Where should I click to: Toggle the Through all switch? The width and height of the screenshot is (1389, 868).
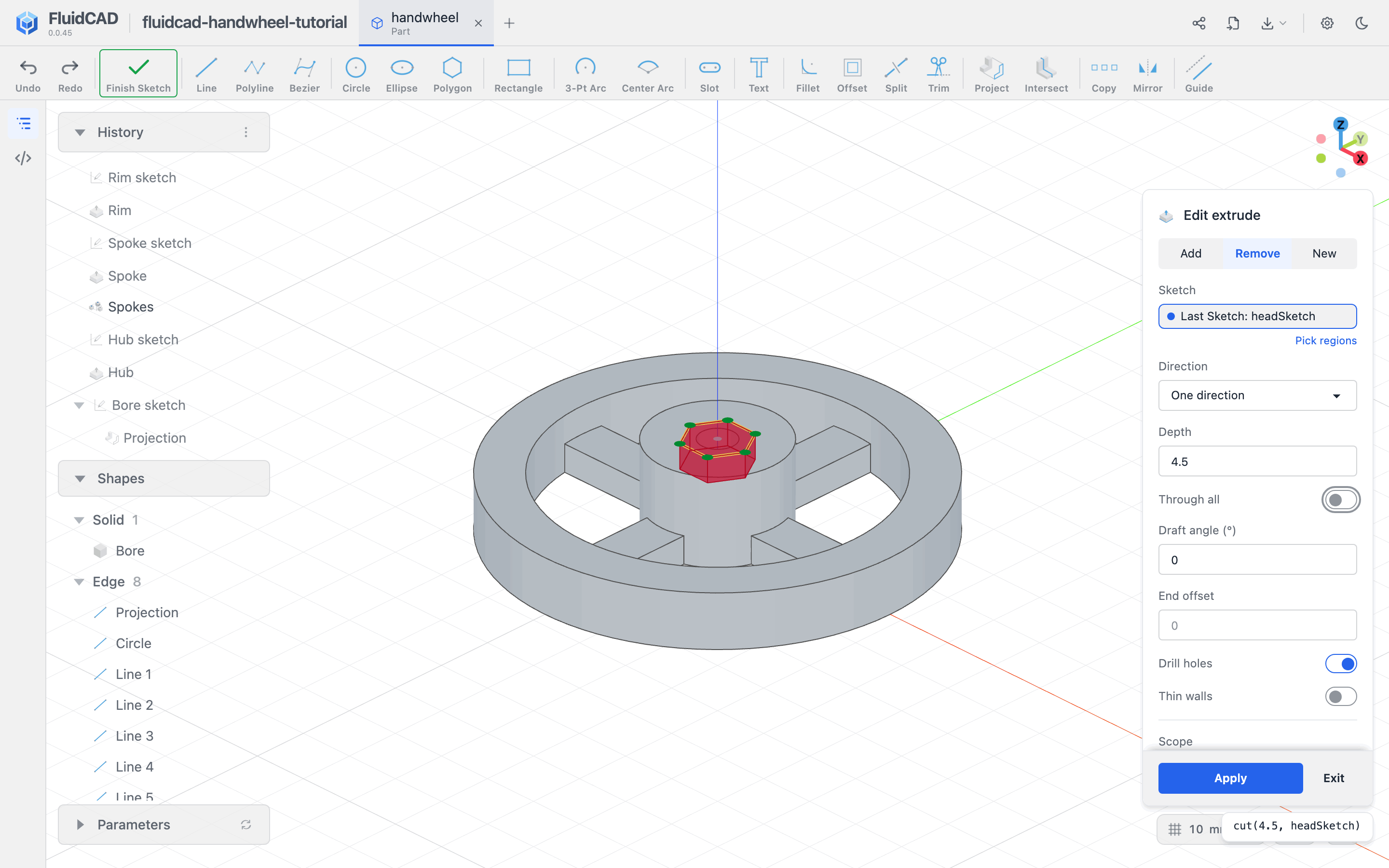(1341, 500)
